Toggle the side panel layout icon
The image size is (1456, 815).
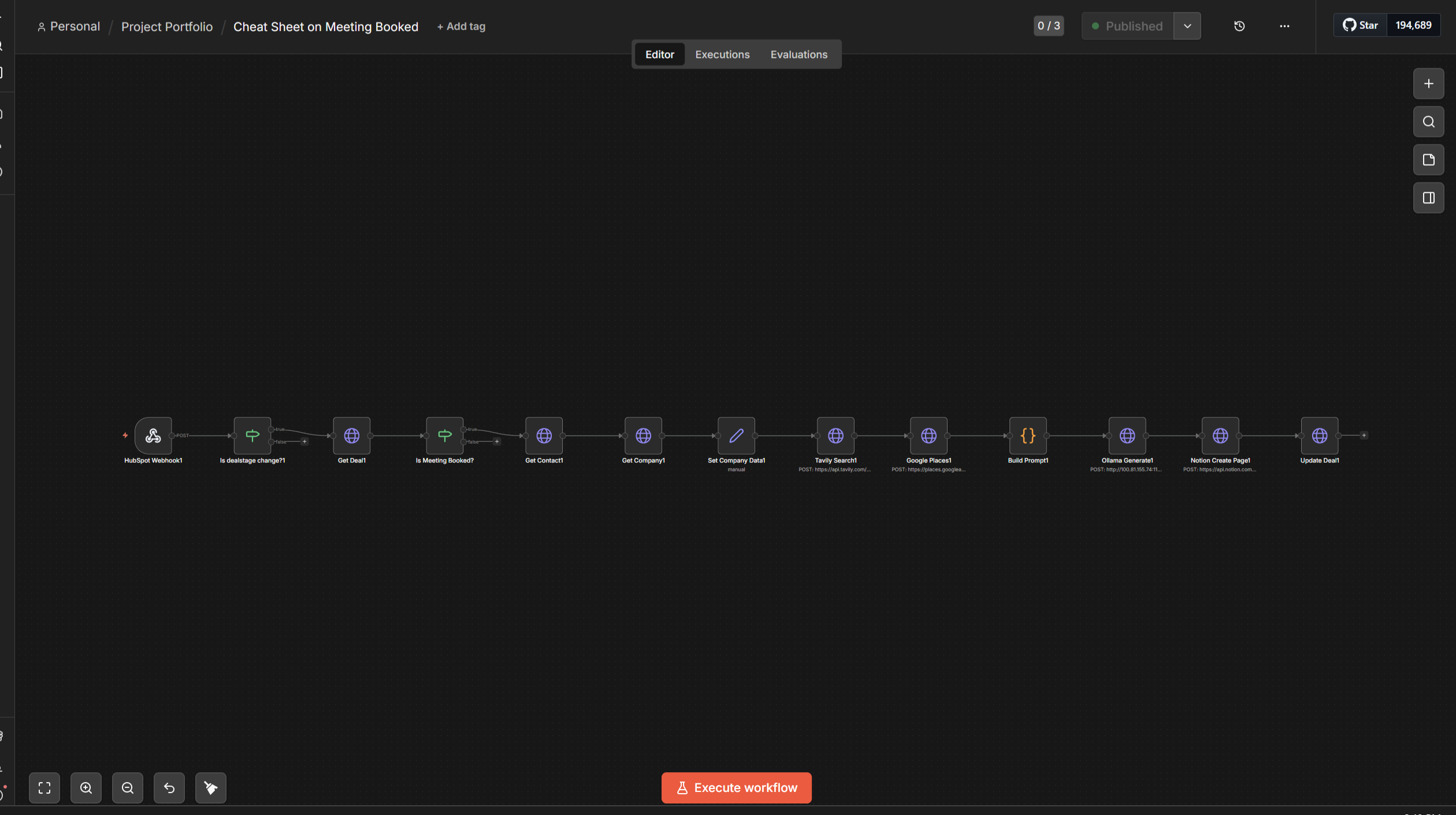(x=1429, y=198)
